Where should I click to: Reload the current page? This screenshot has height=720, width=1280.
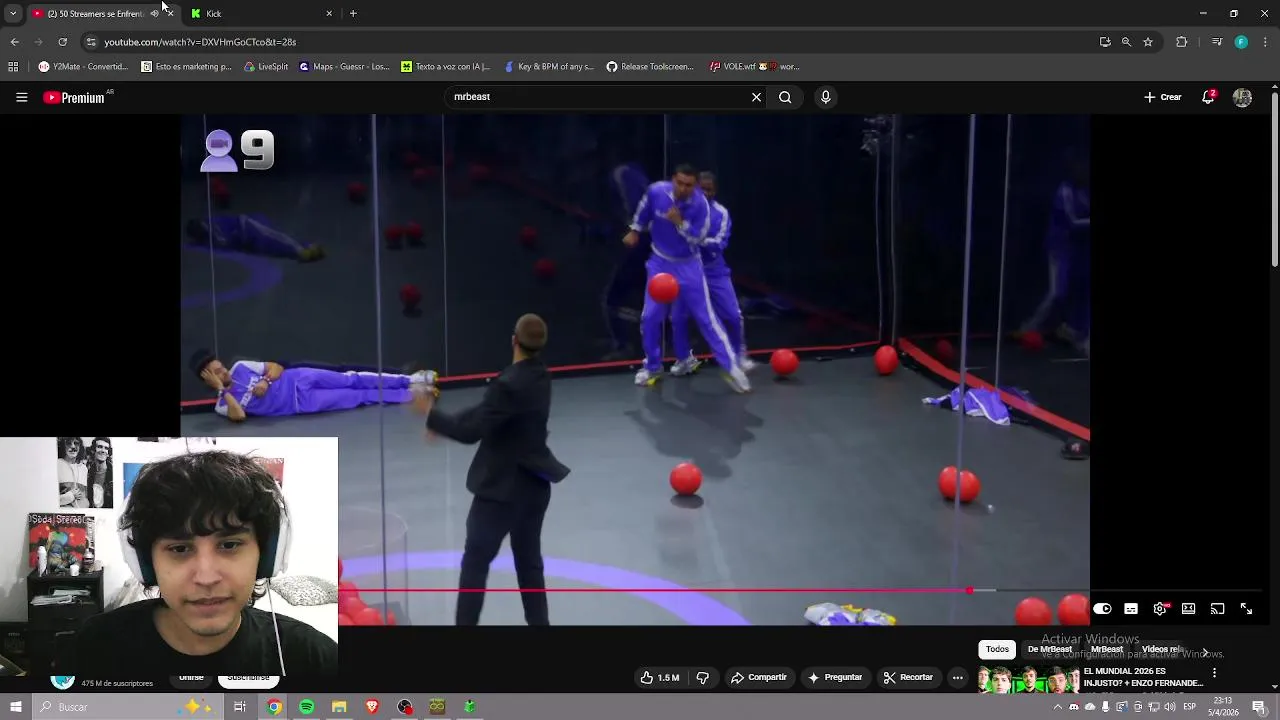point(62,42)
